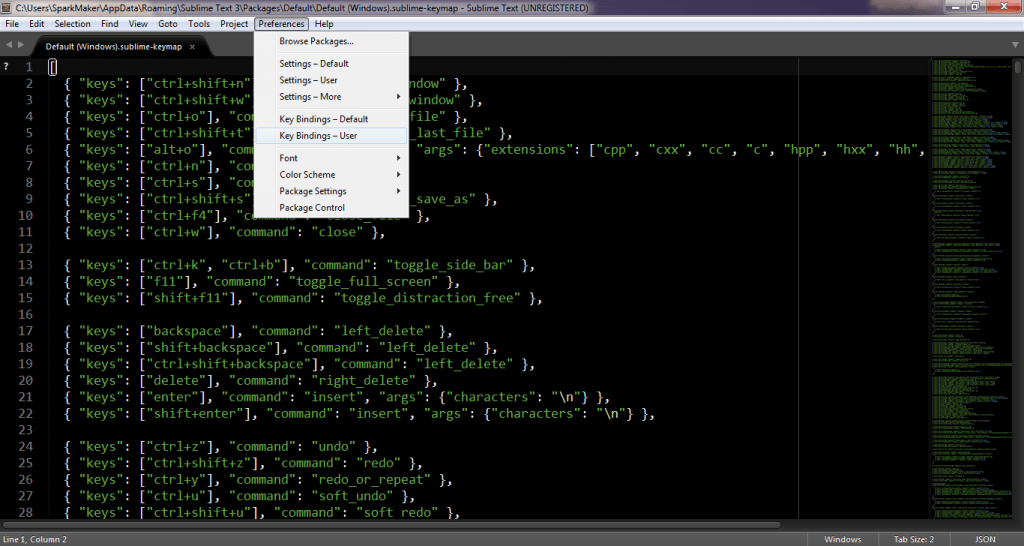1024x546 pixels.
Task: Select Key Bindings – User
Action: tap(318, 136)
